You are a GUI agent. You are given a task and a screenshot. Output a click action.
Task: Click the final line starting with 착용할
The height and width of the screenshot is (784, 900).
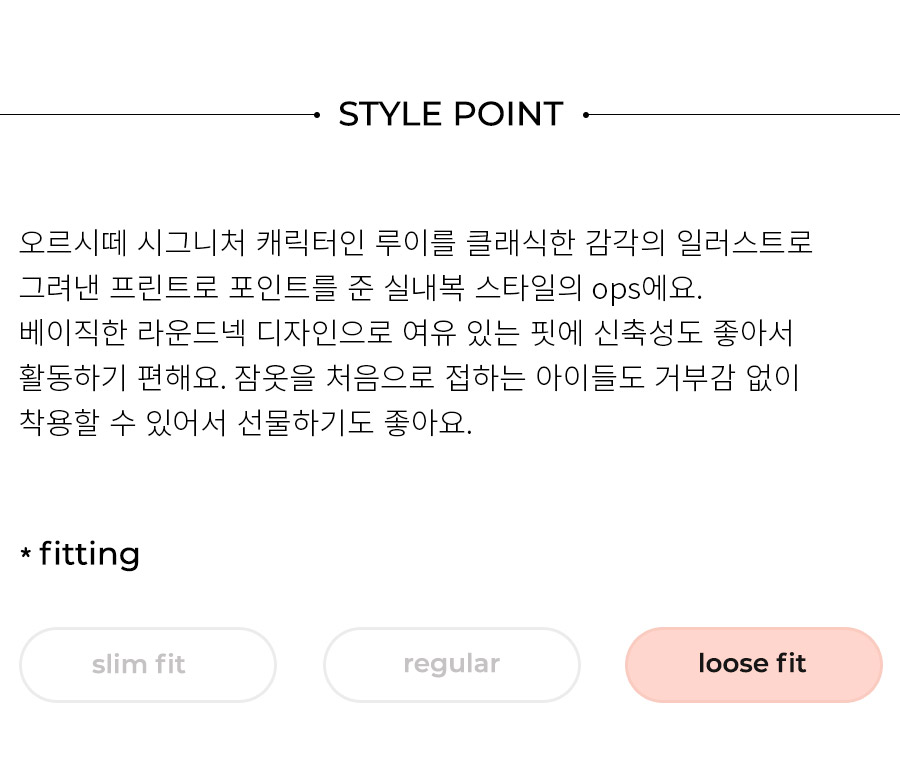point(246,423)
